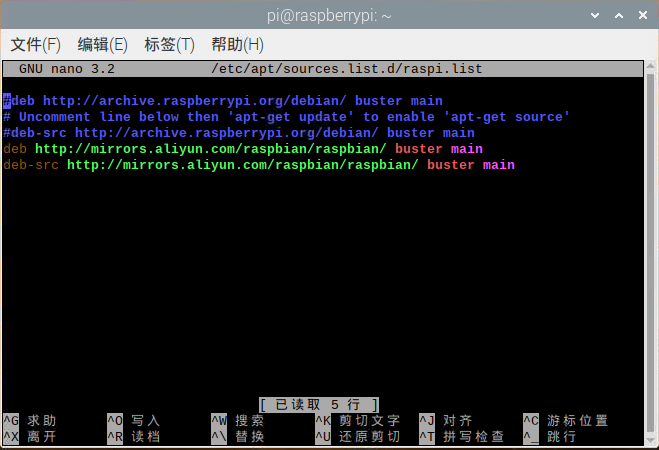Image resolution: width=659 pixels, height=450 pixels.
Task: Maximize the terminal window with the up chevron
Action: [x=619, y=16]
